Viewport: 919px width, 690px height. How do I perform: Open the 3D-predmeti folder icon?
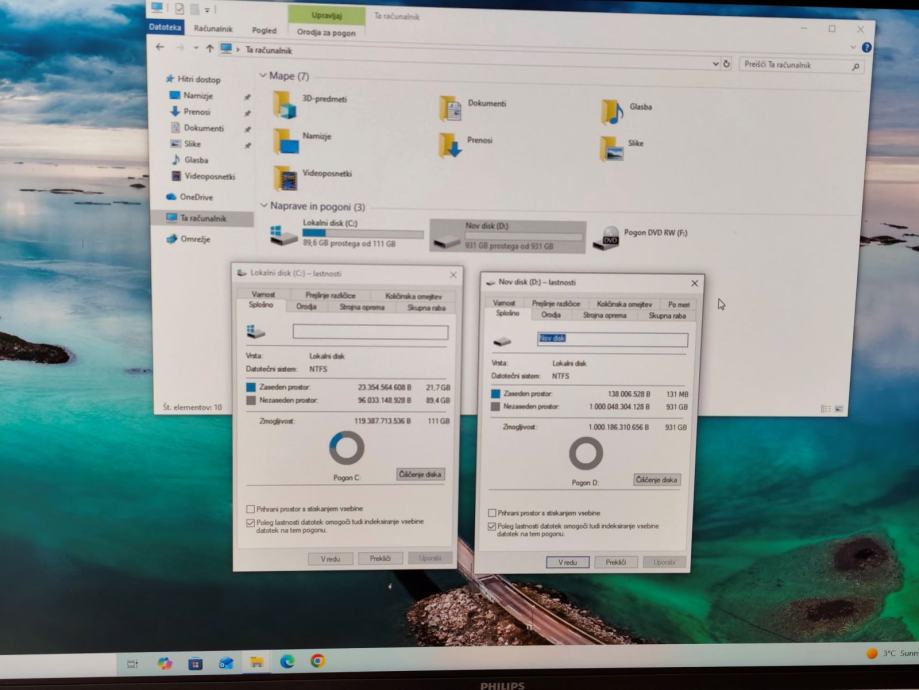284,103
